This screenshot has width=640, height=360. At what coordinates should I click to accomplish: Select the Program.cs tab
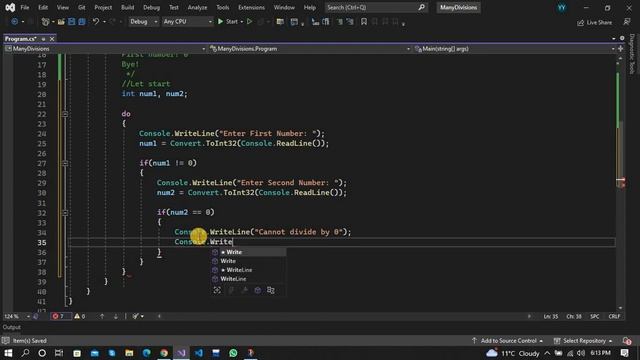20,39
